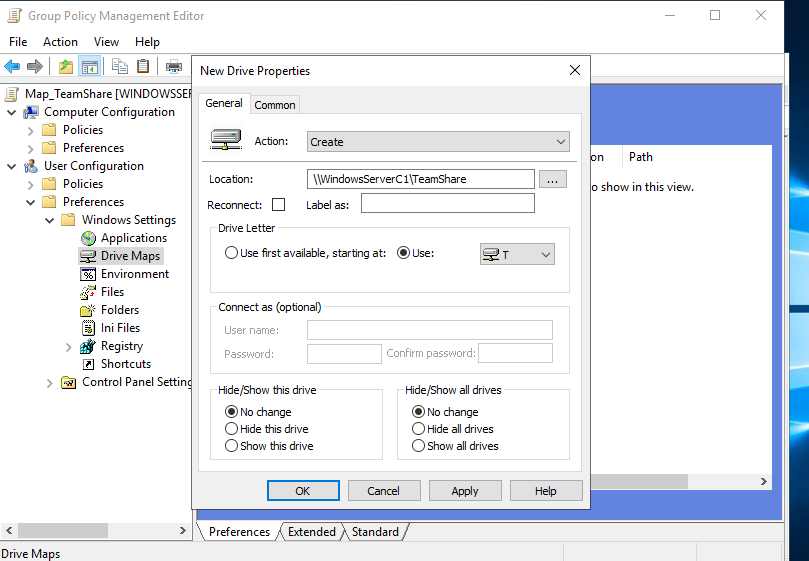Click the Print toolbar icon
The image size is (809, 561).
pyautogui.click(x=174, y=66)
